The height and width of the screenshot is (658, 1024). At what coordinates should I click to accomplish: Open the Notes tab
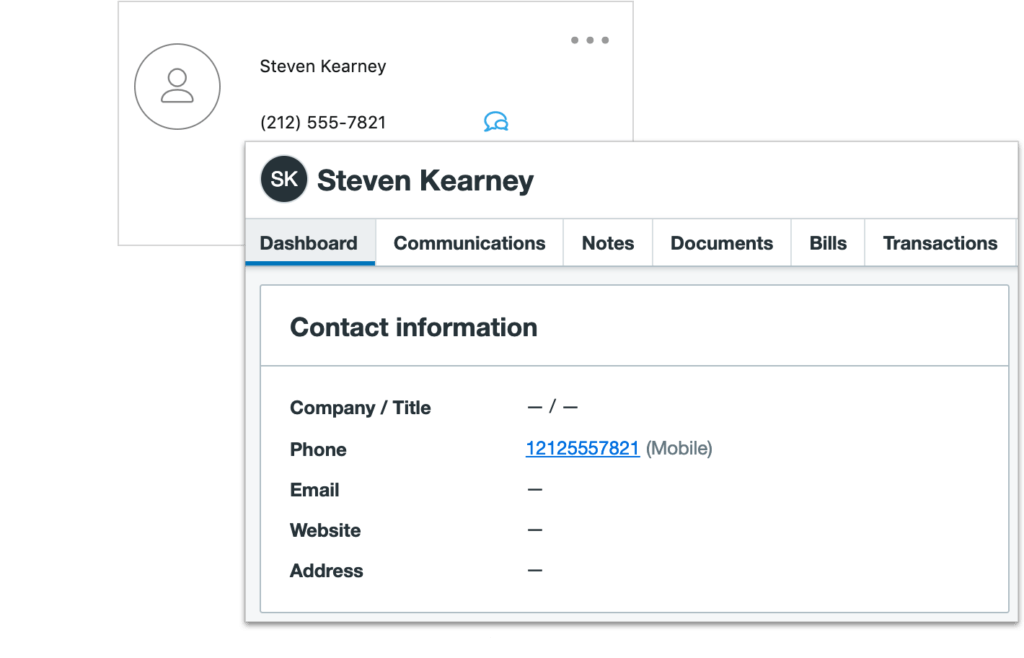point(607,242)
